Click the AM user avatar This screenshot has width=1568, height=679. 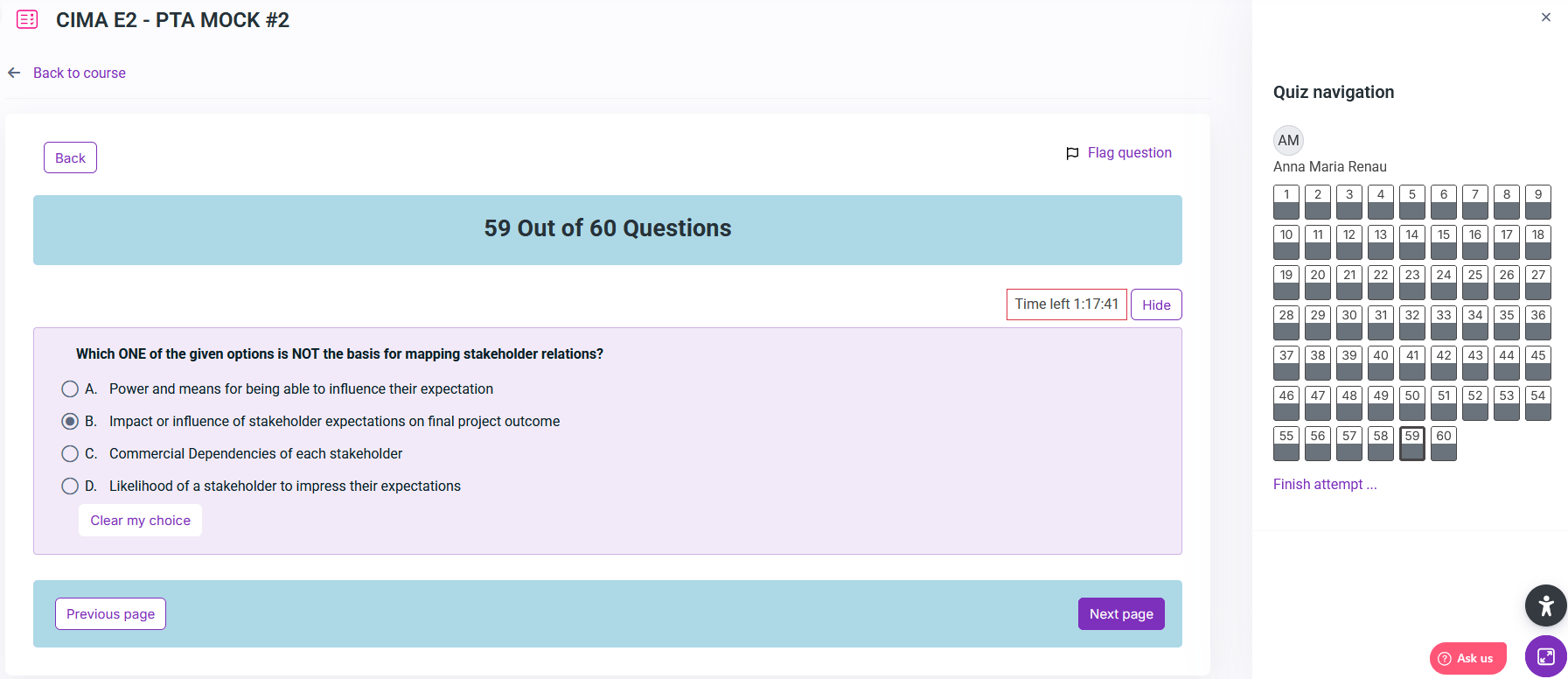1288,140
